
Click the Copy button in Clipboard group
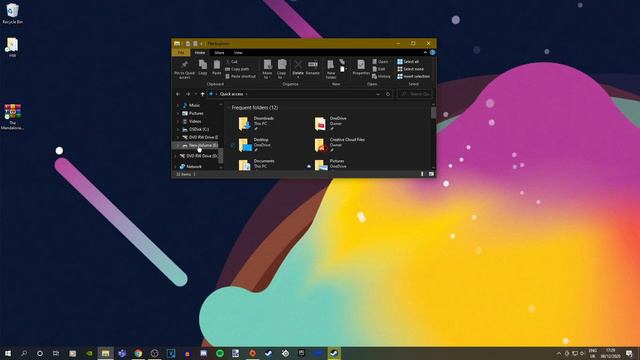(x=202, y=67)
